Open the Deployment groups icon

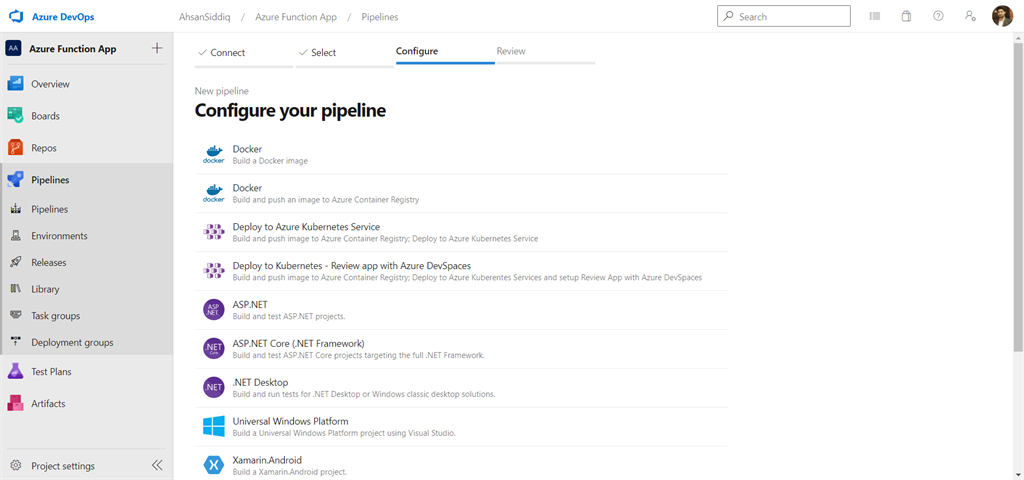(x=16, y=342)
